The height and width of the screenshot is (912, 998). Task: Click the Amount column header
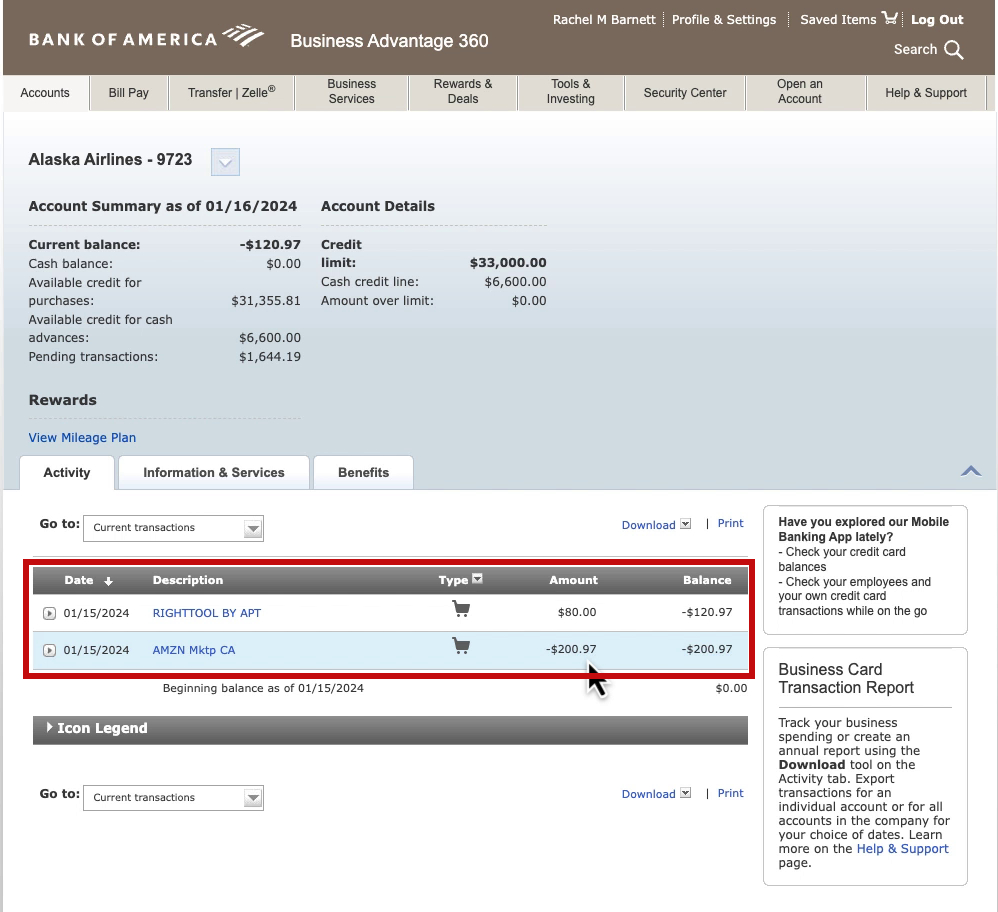[x=573, y=580]
